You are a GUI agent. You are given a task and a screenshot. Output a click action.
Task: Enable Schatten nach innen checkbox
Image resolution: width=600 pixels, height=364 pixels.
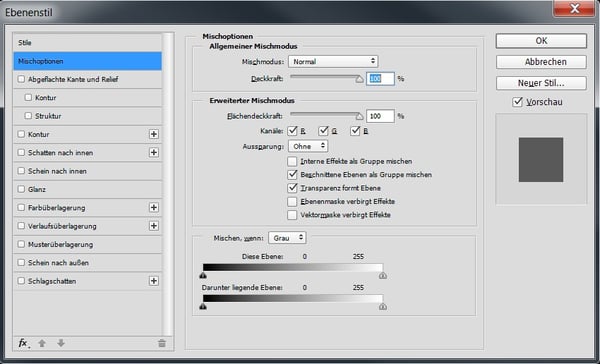[x=21, y=152]
